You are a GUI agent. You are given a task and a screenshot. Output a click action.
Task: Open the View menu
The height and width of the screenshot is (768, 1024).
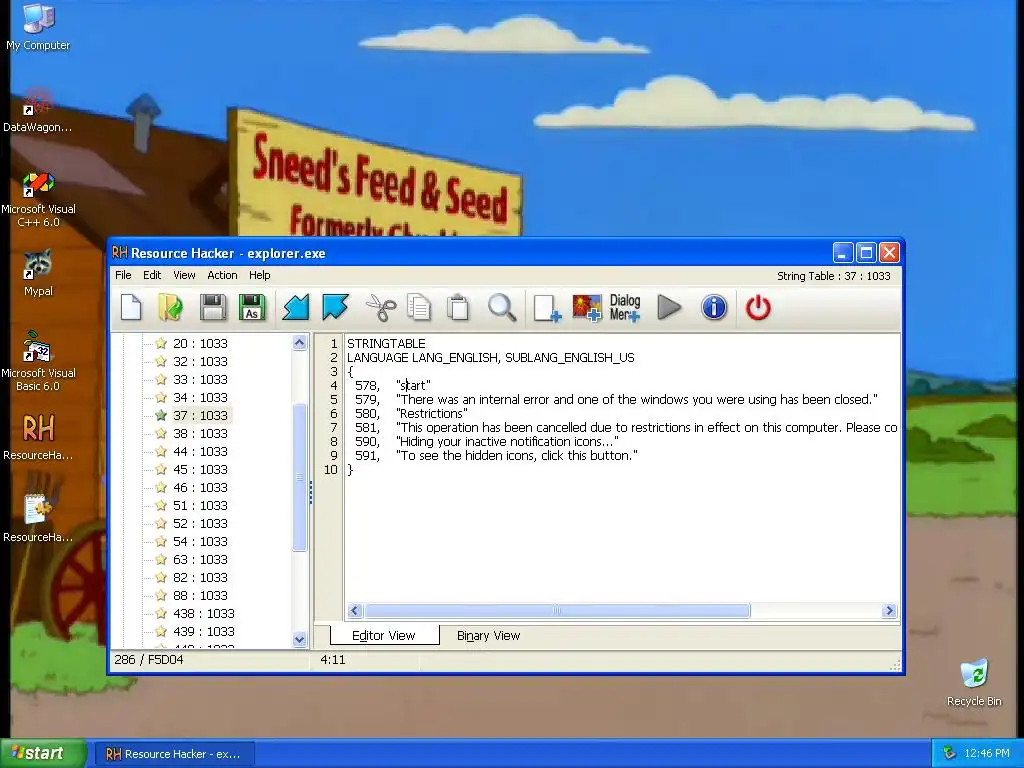point(184,275)
